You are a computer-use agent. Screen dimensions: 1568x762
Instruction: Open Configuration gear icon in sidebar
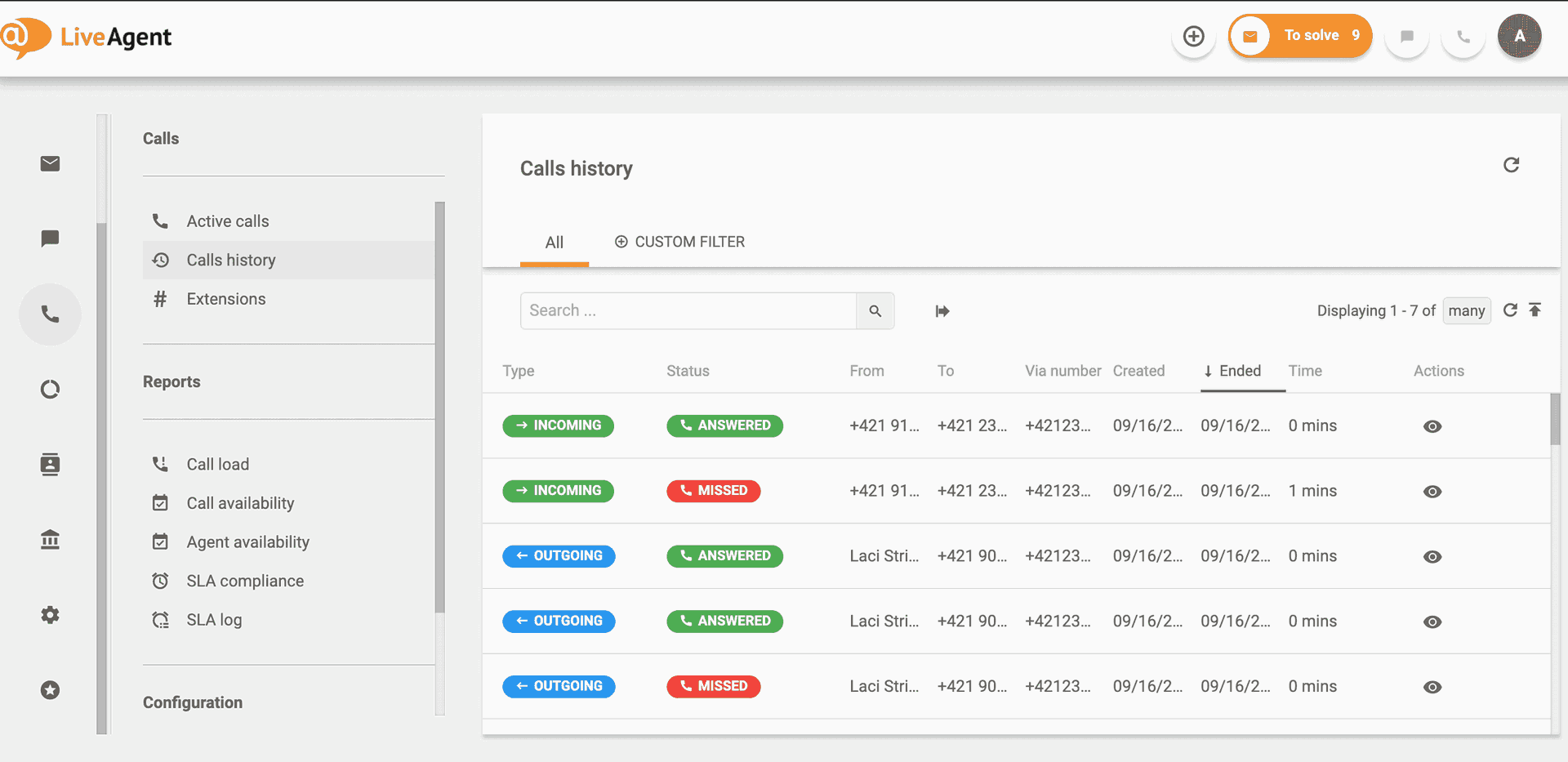click(x=50, y=615)
